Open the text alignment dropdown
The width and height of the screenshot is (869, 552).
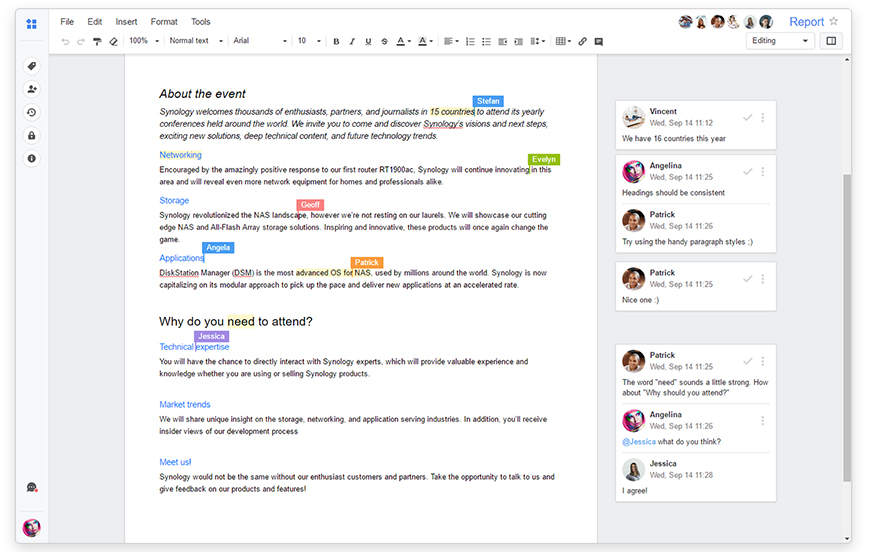tap(451, 42)
